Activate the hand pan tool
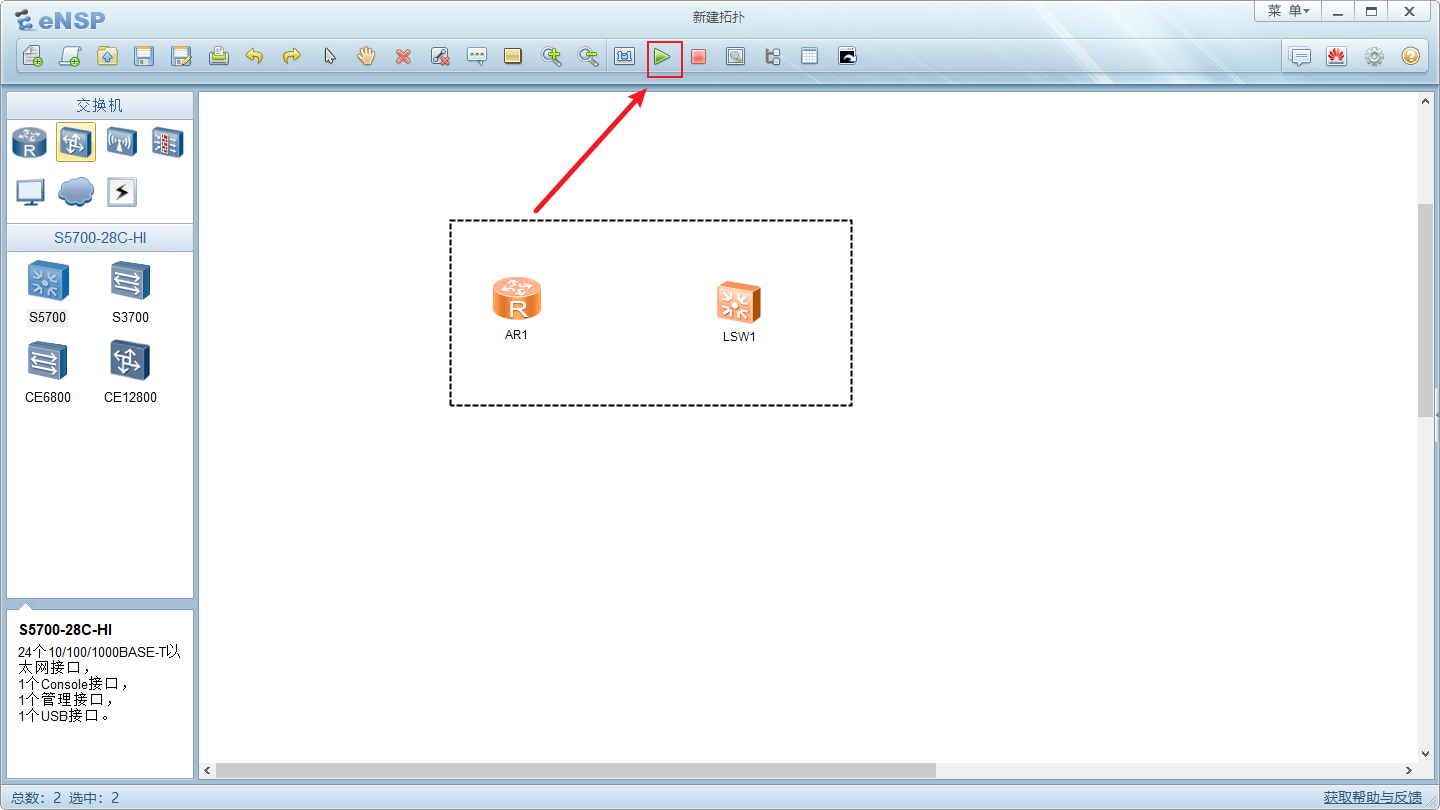The width and height of the screenshot is (1440, 810). [x=366, y=56]
